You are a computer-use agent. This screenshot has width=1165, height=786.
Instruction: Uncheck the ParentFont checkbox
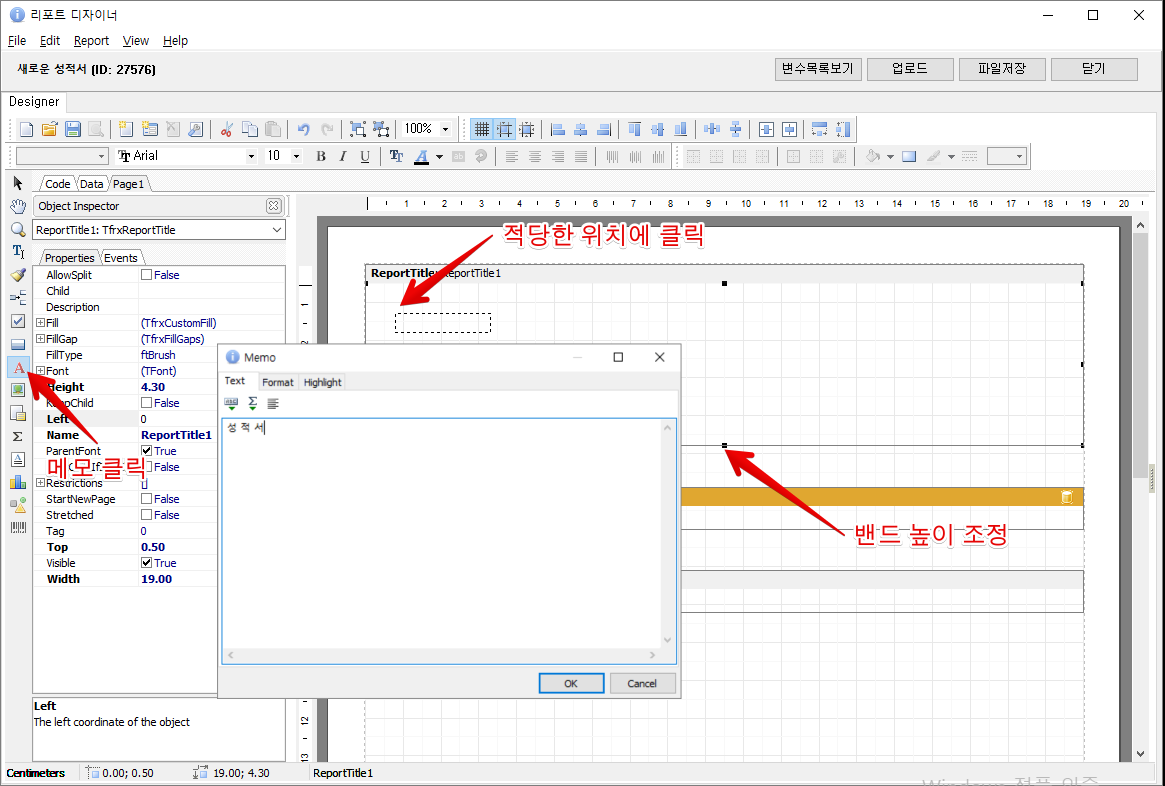point(147,451)
